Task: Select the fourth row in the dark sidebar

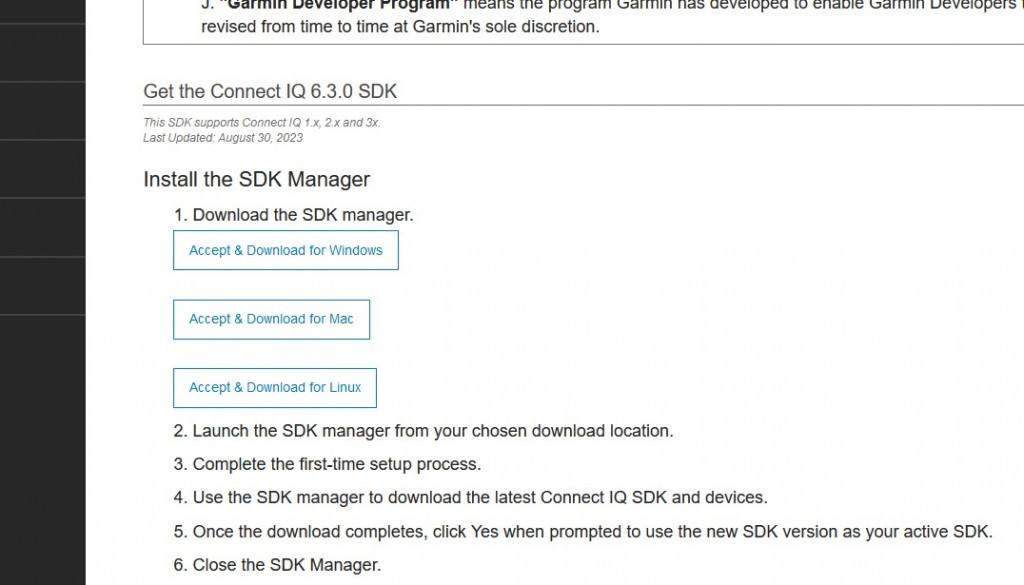Action: click(42, 169)
